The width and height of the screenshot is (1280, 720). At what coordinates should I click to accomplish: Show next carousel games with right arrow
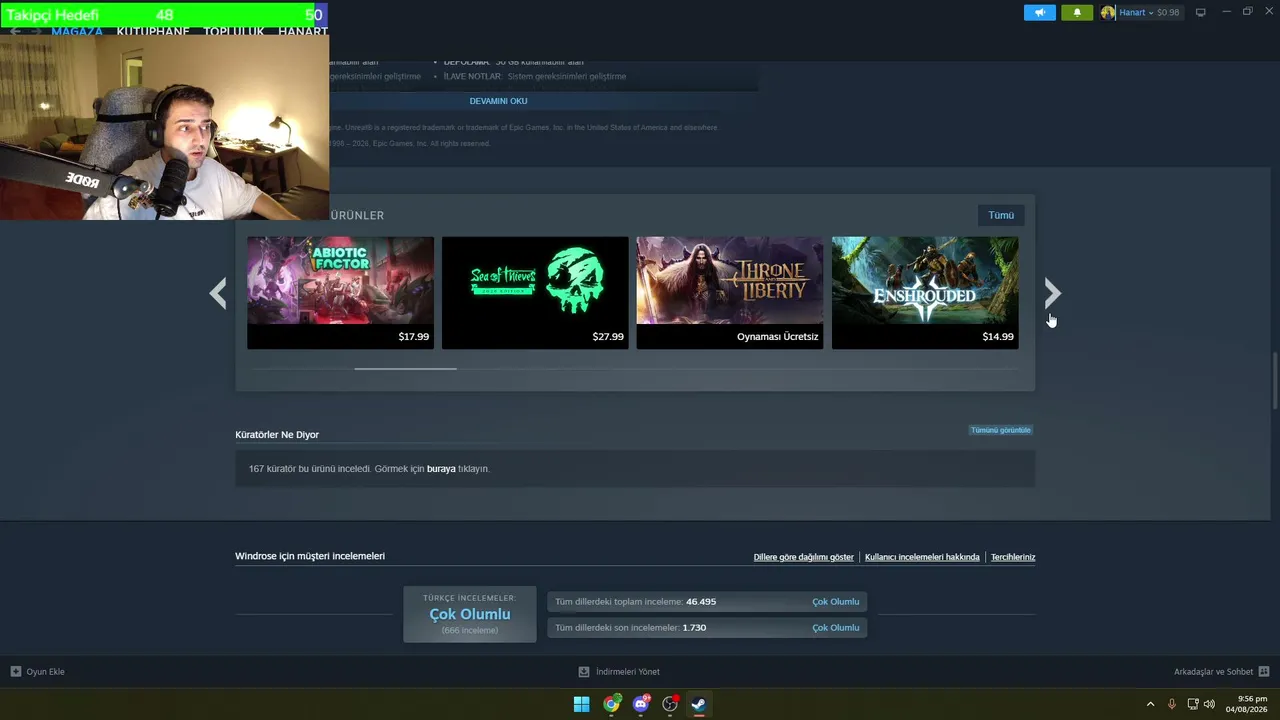coord(1052,293)
